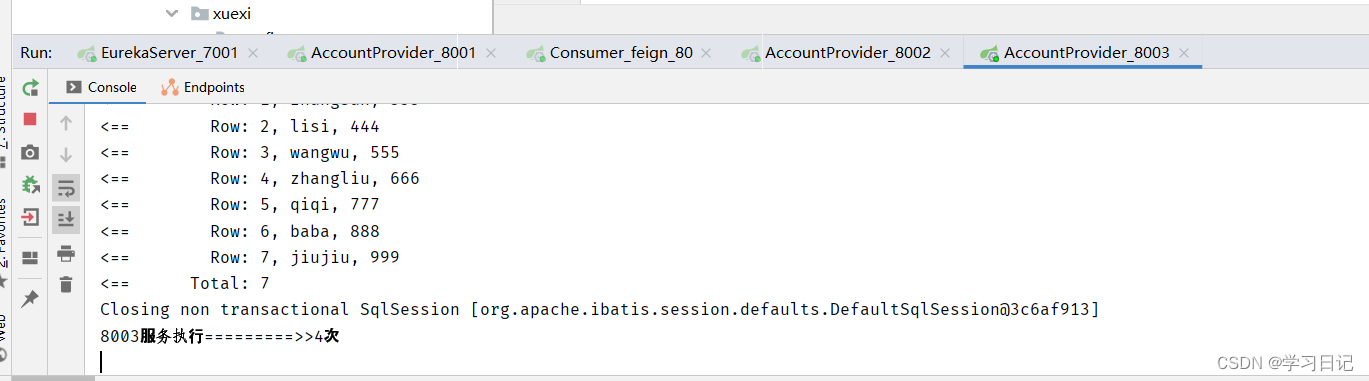Open the layout settings icon
The width and height of the screenshot is (1369, 381).
(x=30, y=258)
